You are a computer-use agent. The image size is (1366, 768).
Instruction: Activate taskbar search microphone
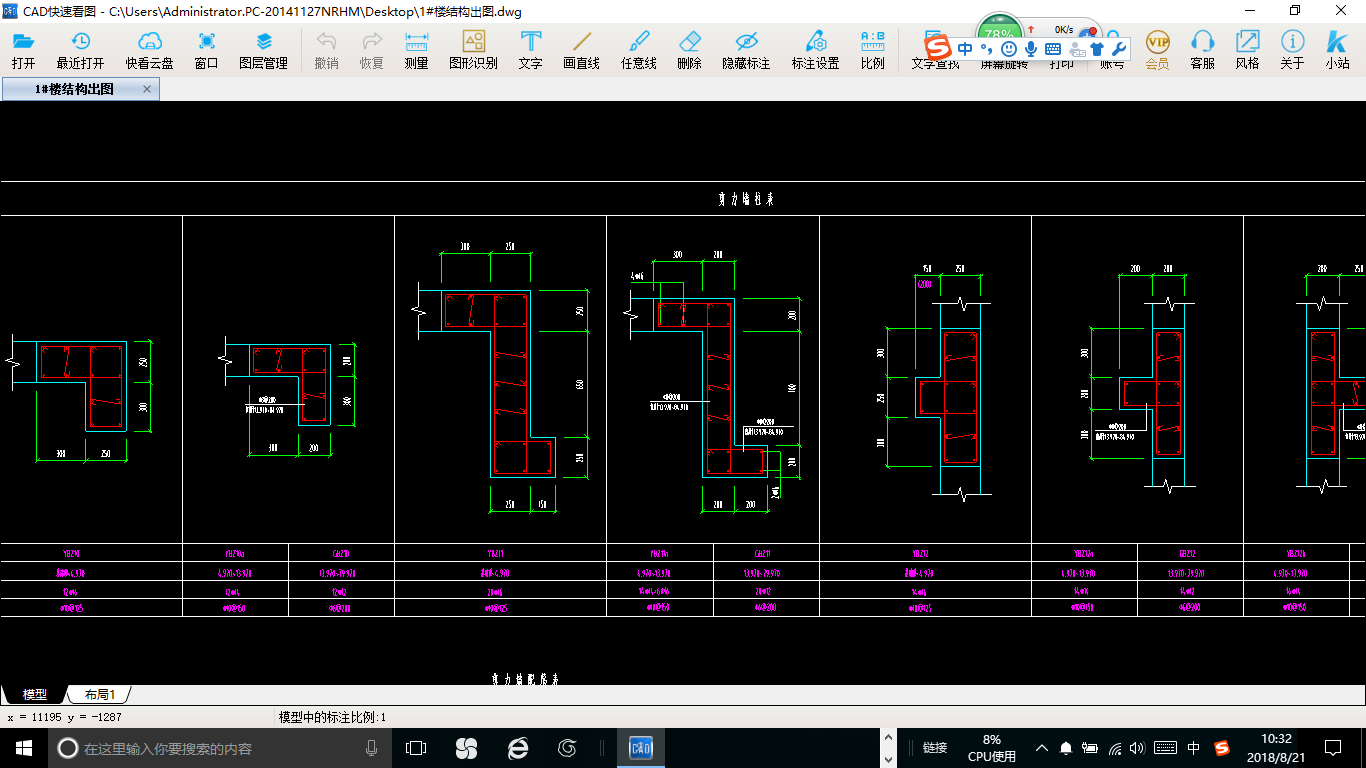click(371, 748)
